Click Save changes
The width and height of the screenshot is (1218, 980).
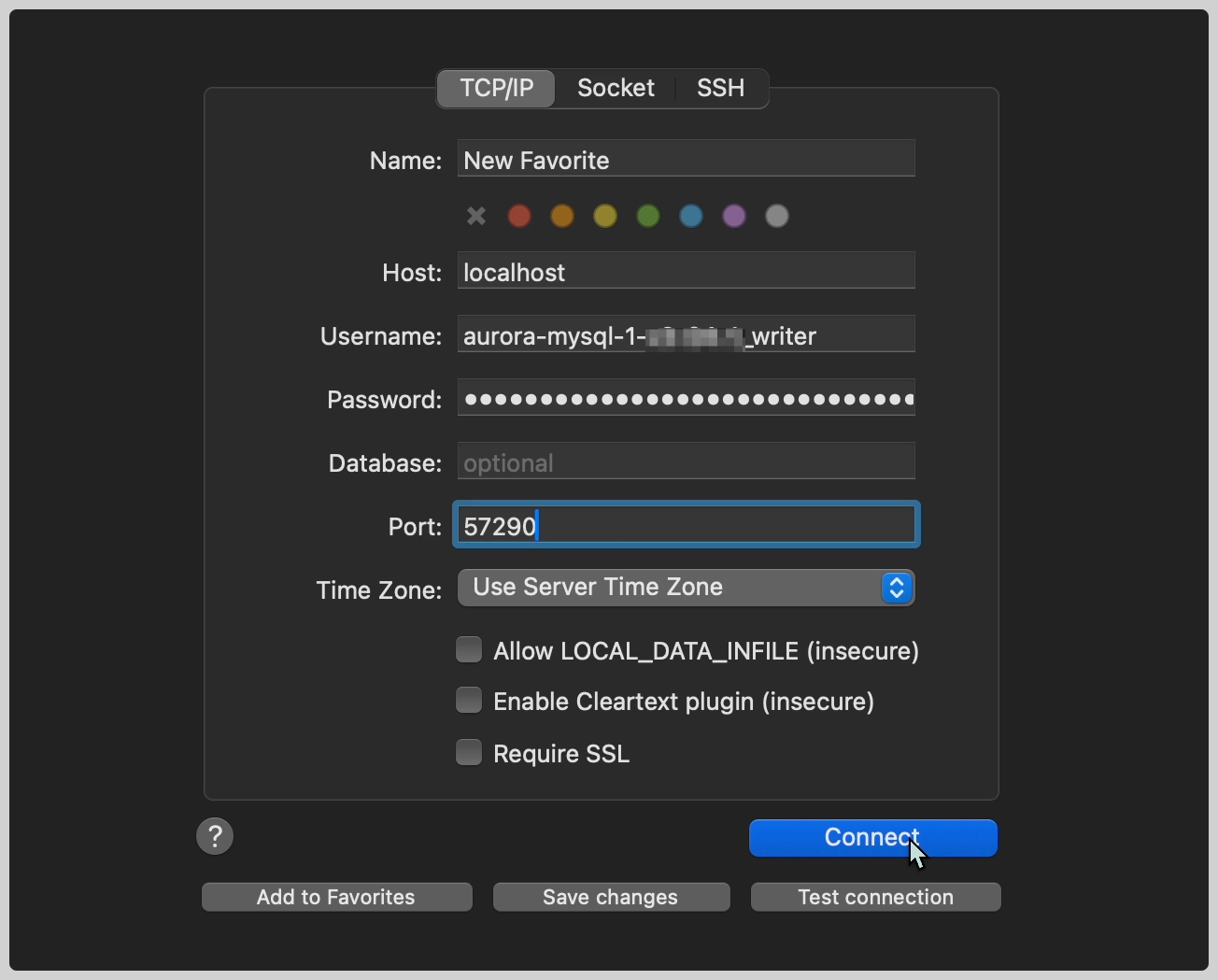[610, 897]
